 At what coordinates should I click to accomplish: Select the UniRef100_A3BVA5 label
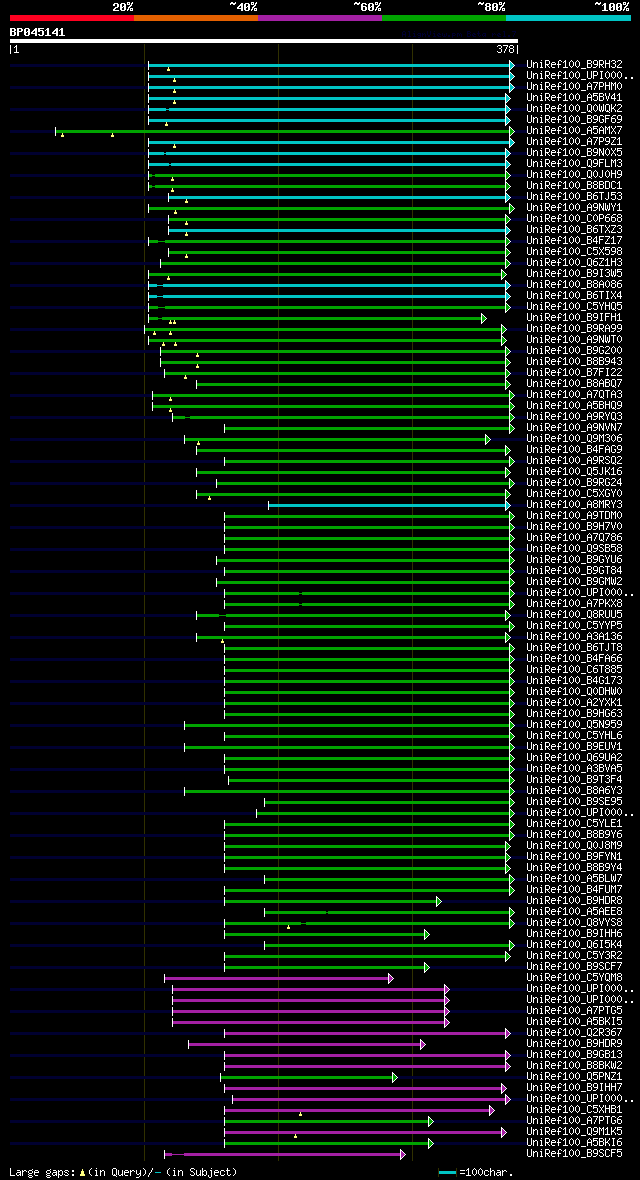coord(574,769)
